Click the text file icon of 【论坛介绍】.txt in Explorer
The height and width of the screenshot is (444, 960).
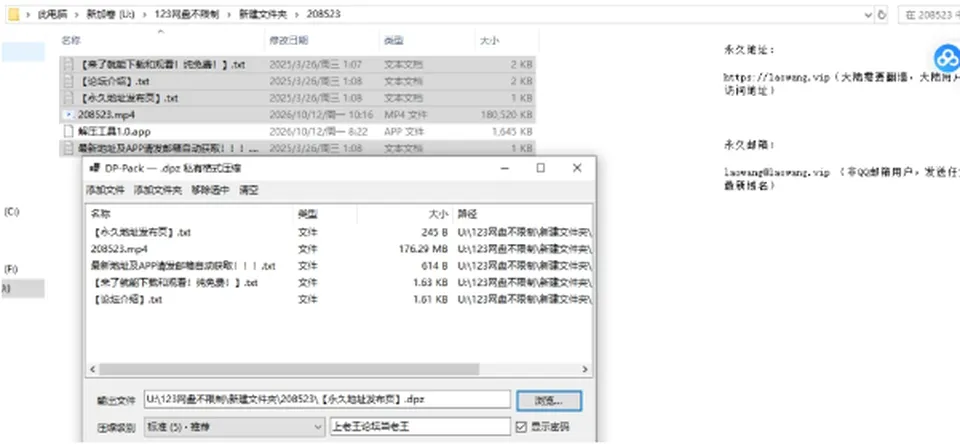click(69, 81)
